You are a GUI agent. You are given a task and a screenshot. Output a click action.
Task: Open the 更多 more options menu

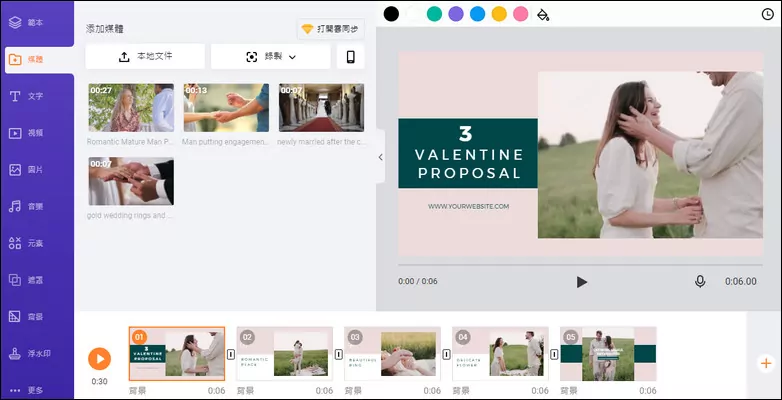pyautogui.click(x=26, y=391)
